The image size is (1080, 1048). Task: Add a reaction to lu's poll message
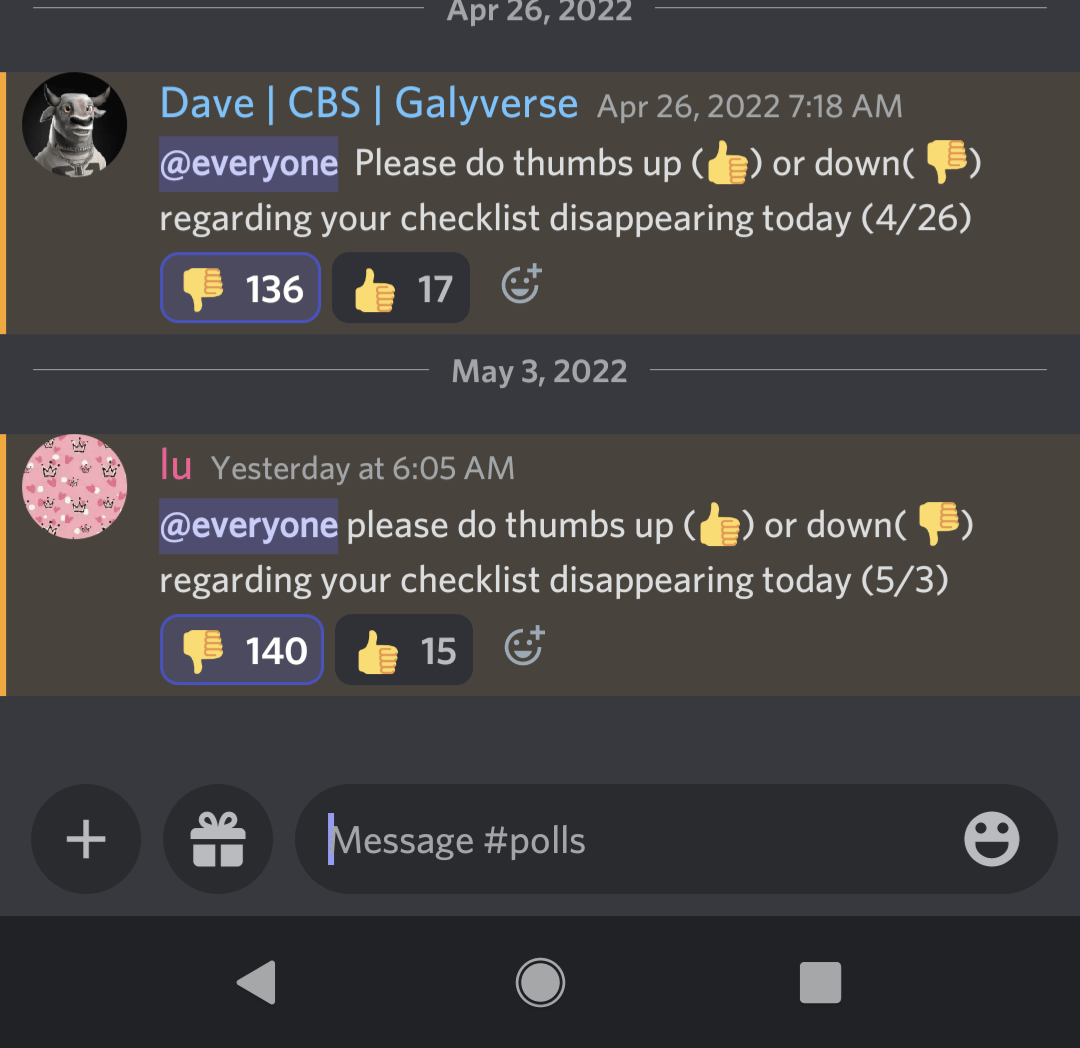pos(524,645)
